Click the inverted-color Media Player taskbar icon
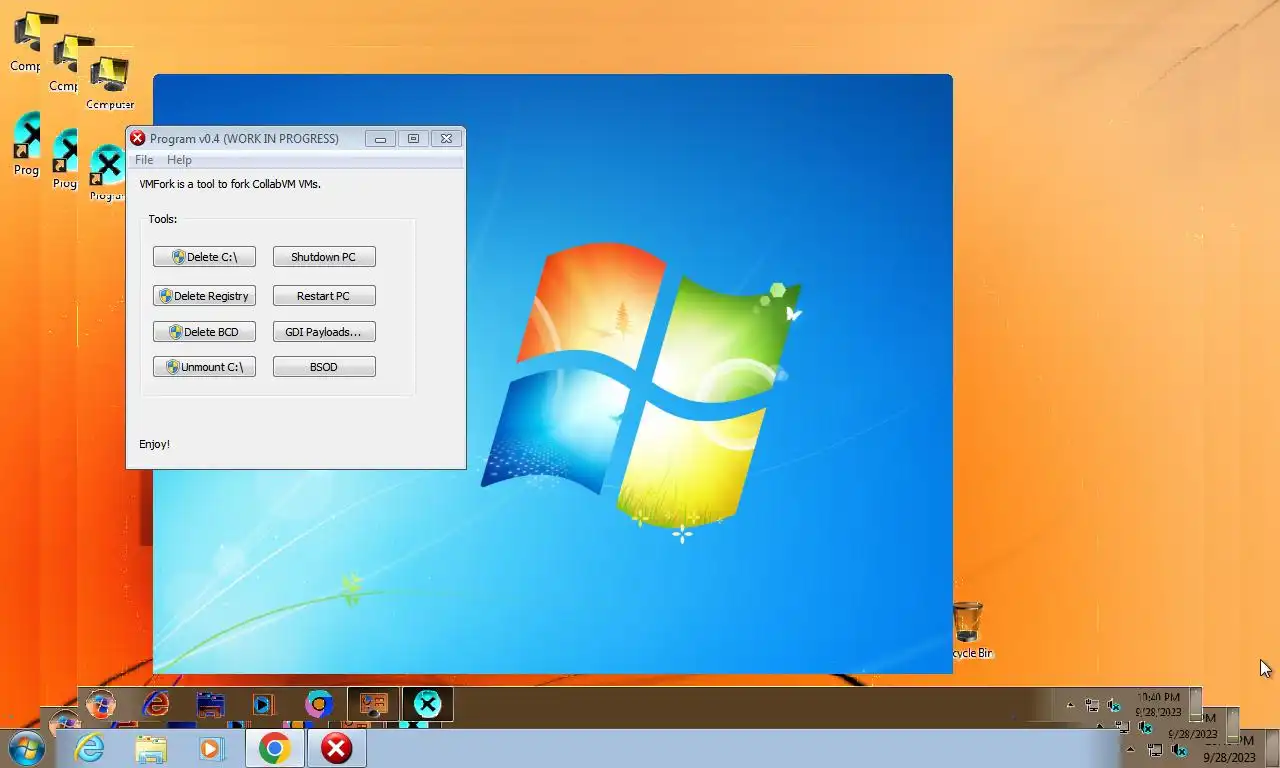Screen dimensions: 1280x768 (x=263, y=705)
